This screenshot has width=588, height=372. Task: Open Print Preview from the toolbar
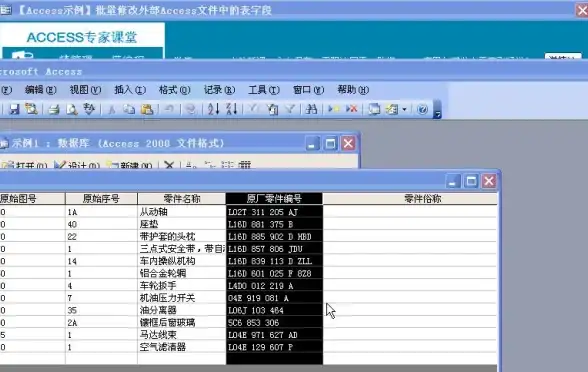(72, 109)
